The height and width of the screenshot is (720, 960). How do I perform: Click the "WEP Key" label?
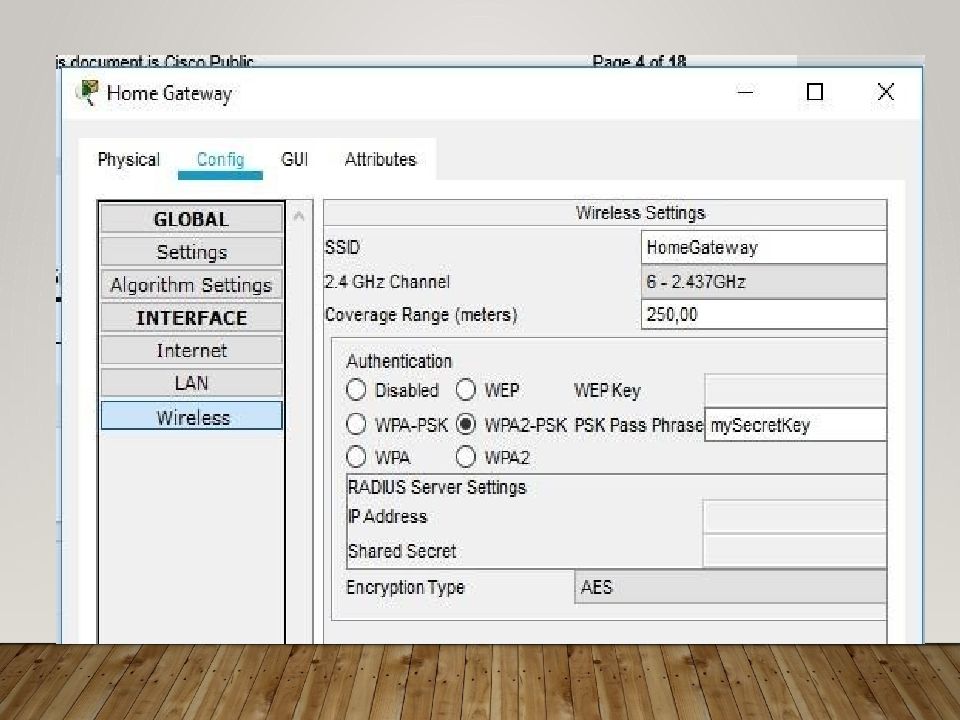coord(607,391)
